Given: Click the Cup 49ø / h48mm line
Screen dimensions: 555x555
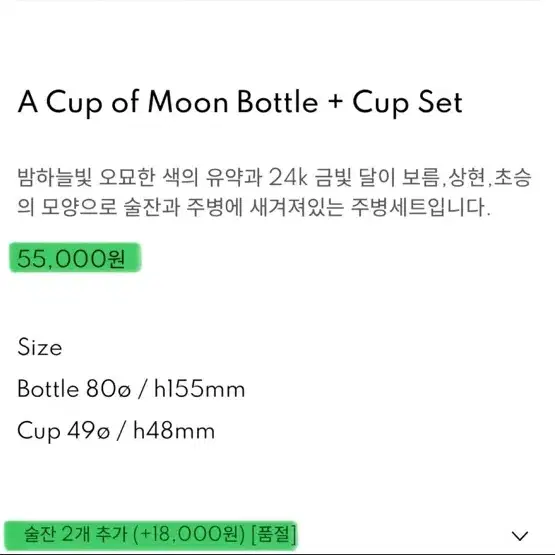Looking at the screenshot, I should pyautogui.click(x=116, y=431).
